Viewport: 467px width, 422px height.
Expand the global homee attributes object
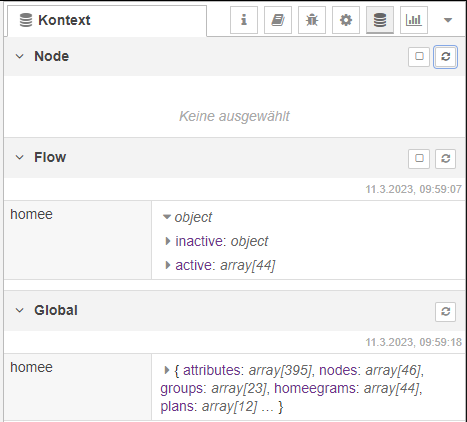coord(167,370)
